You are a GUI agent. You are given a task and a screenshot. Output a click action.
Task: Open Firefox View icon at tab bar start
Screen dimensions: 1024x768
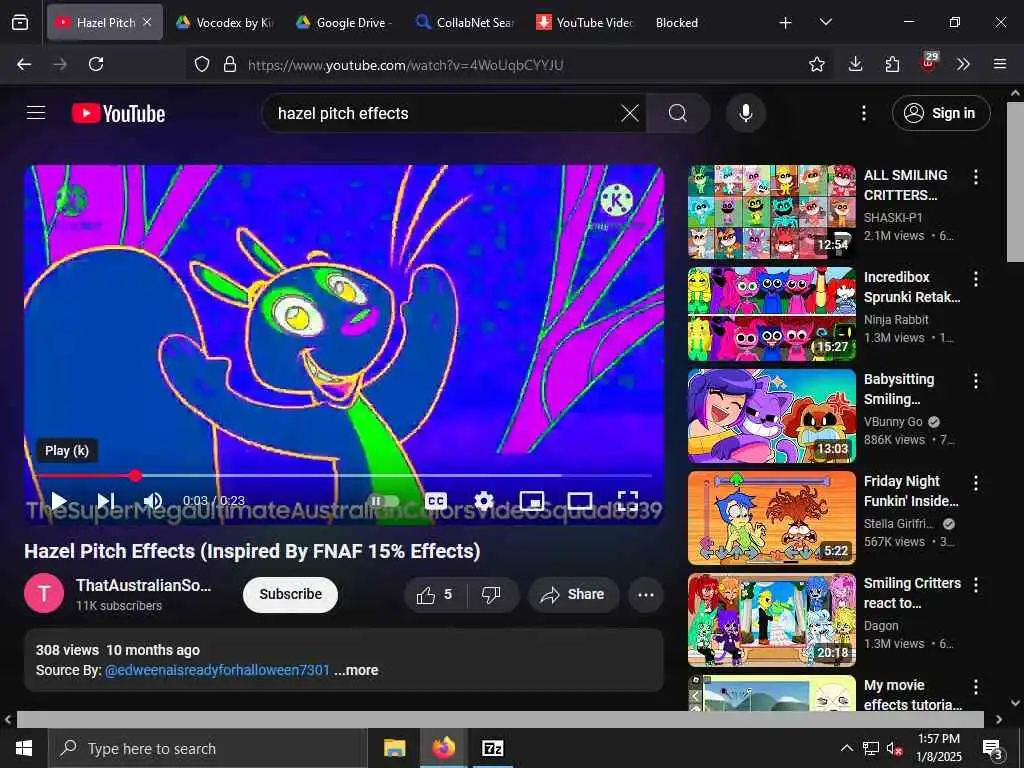(20, 22)
